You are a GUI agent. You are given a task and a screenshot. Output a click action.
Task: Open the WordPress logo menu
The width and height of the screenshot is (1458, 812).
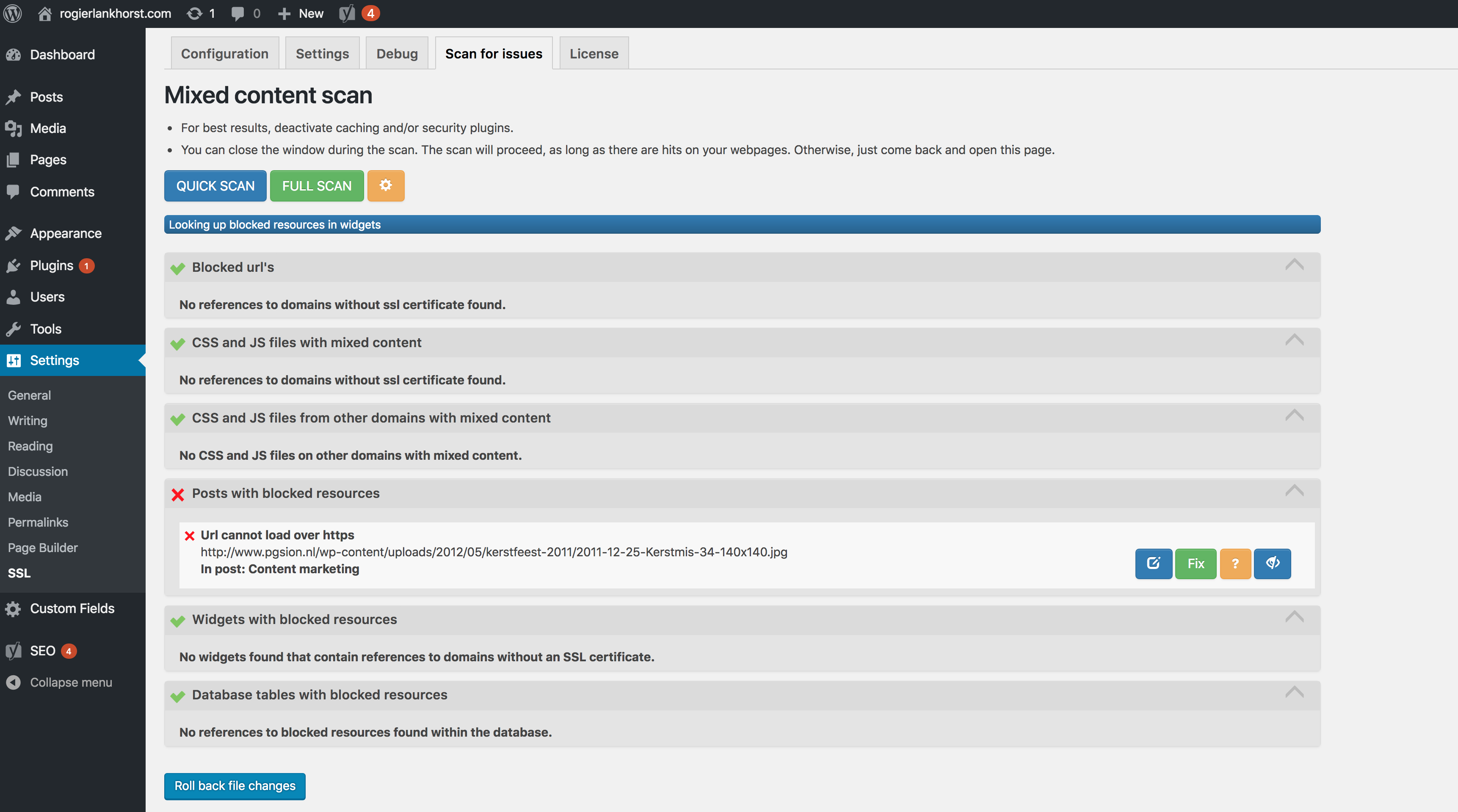(x=12, y=13)
